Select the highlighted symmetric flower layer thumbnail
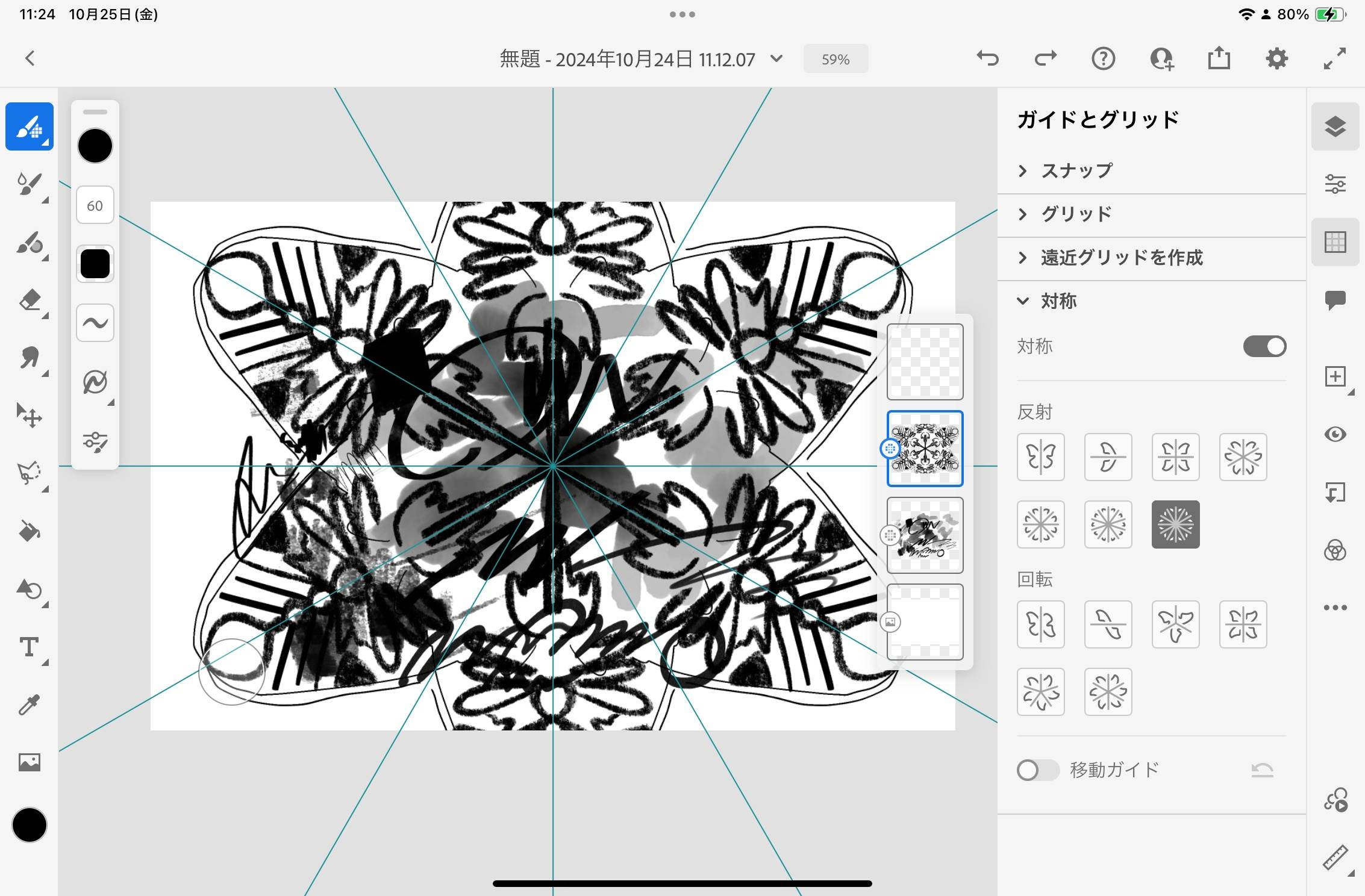 [925, 449]
